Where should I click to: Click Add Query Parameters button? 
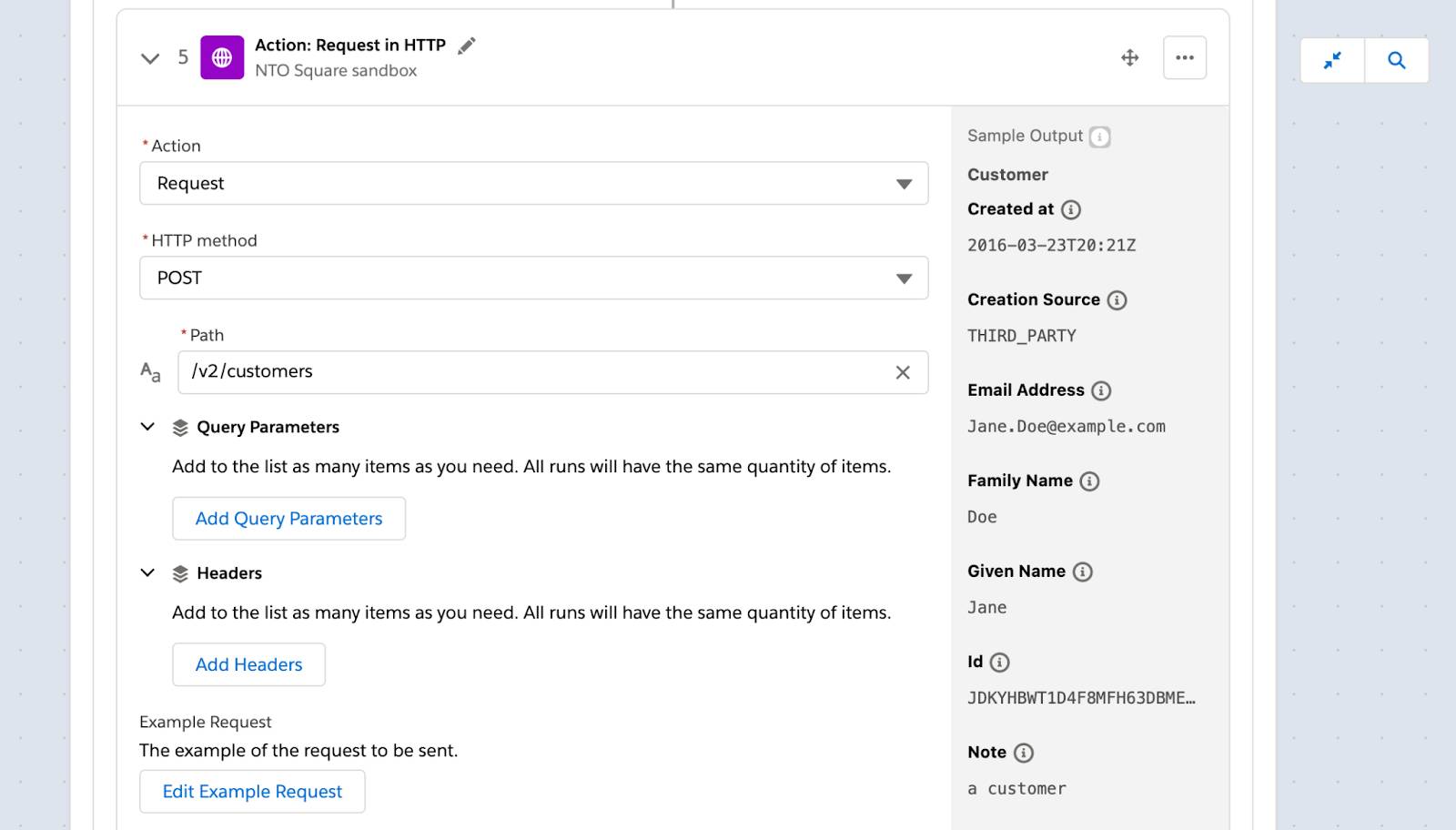click(289, 519)
